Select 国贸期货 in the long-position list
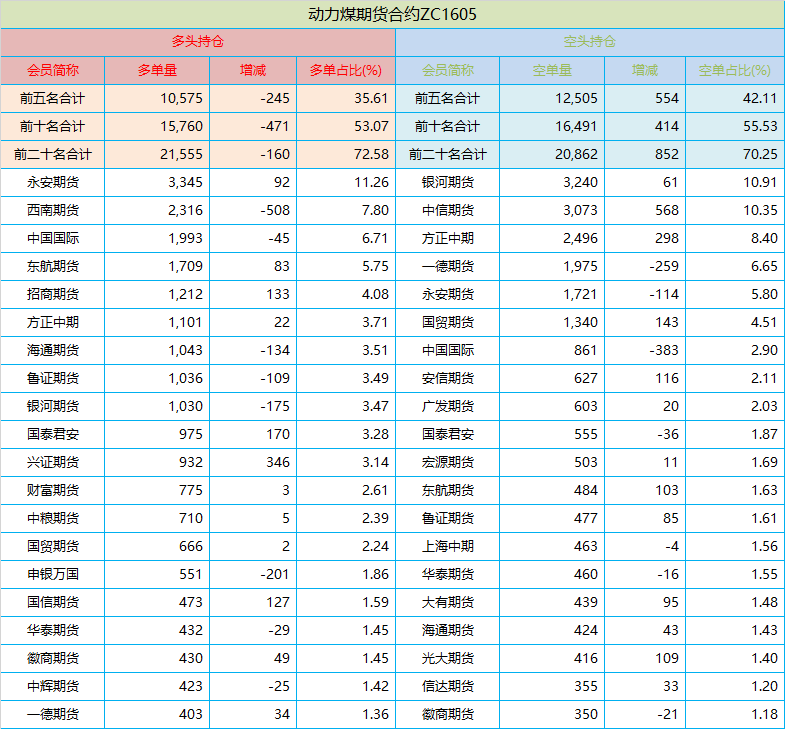 point(53,546)
